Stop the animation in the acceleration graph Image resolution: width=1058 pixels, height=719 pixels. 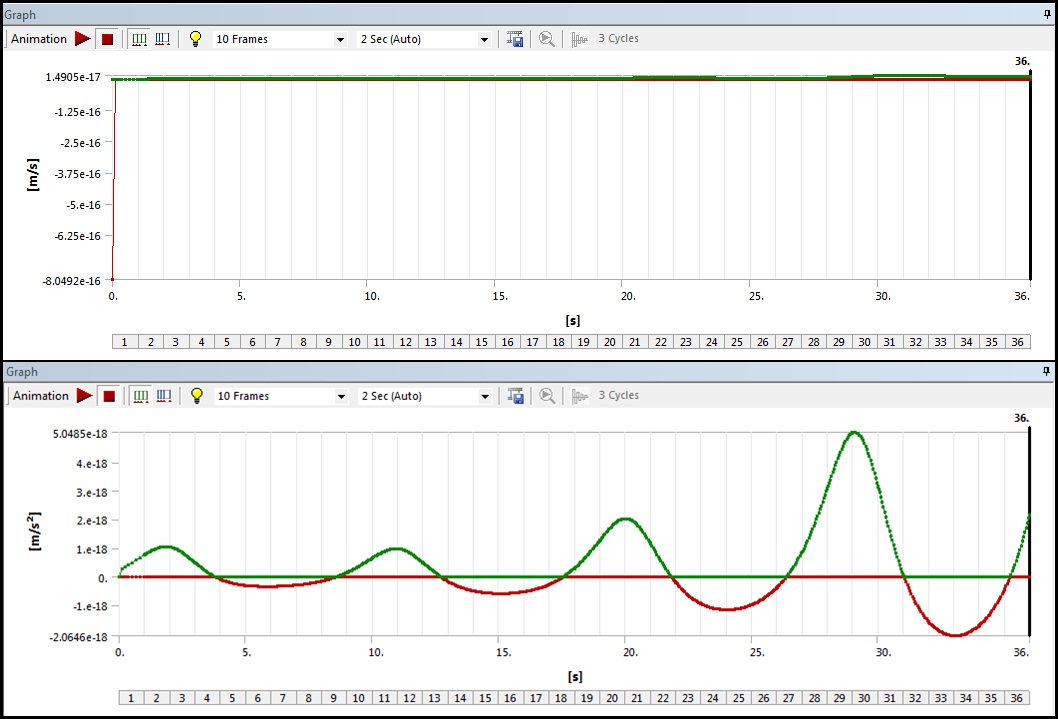coord(108,395)
